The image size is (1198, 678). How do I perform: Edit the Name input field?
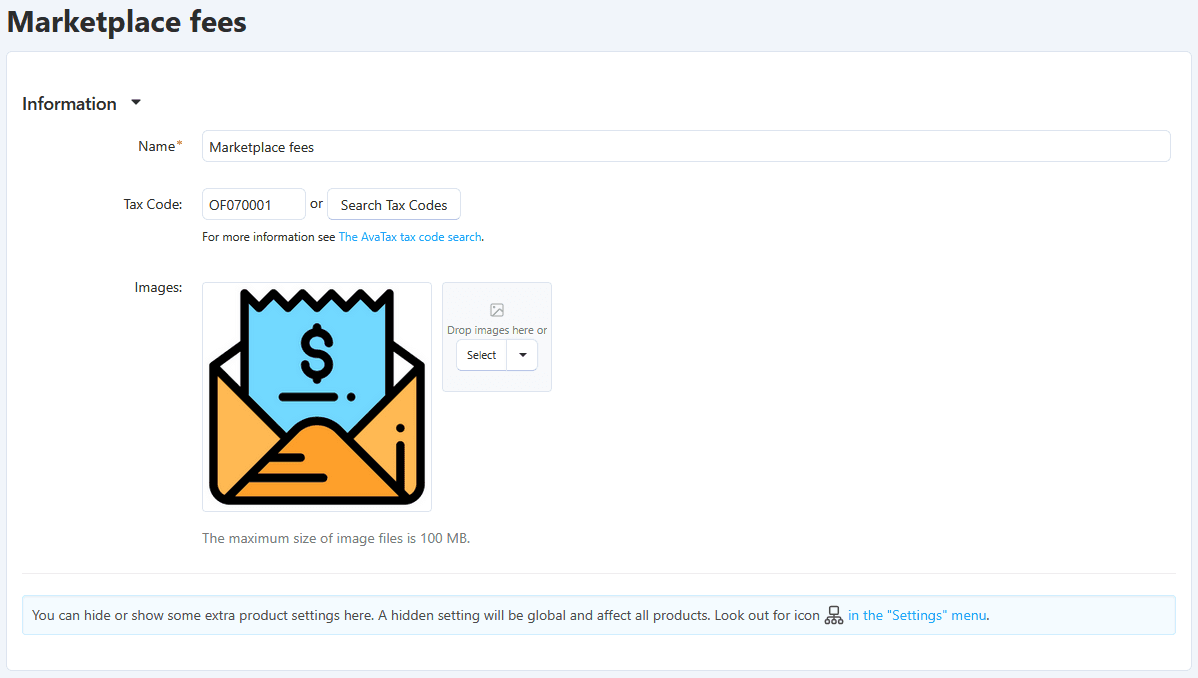pos(685,146)
